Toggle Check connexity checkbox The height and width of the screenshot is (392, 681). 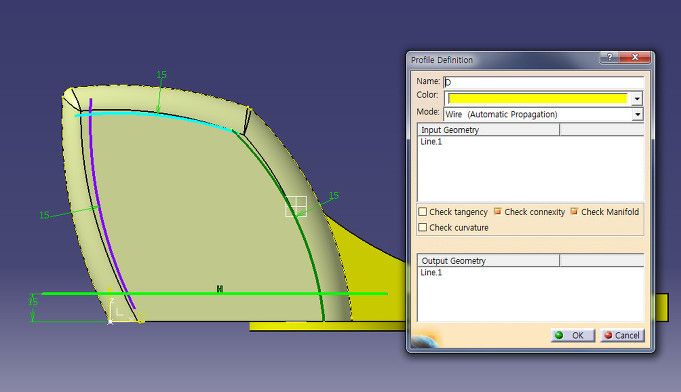tap(498, 211)
